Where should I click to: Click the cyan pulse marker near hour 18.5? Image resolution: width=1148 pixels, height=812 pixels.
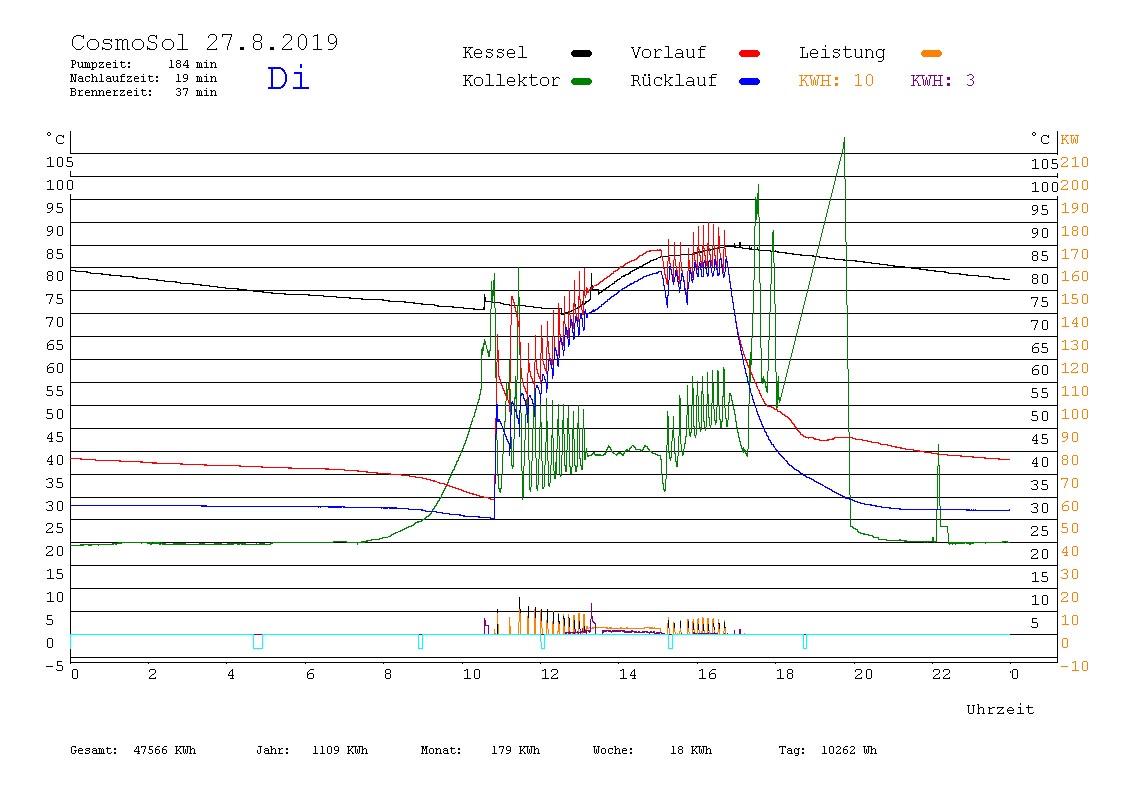pos(805,641)
